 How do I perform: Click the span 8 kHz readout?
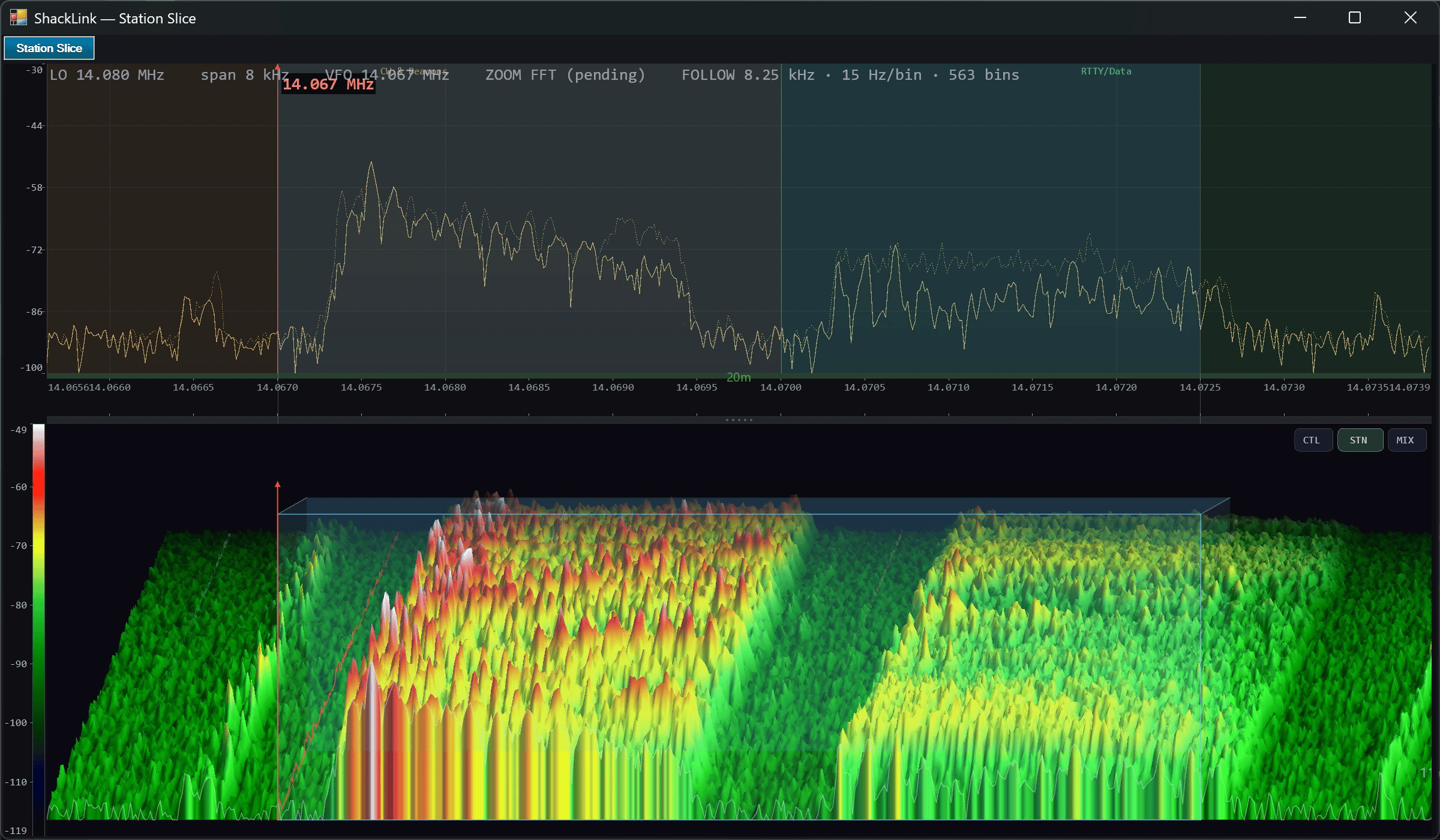pyautogui.click(x=245, y=75)
